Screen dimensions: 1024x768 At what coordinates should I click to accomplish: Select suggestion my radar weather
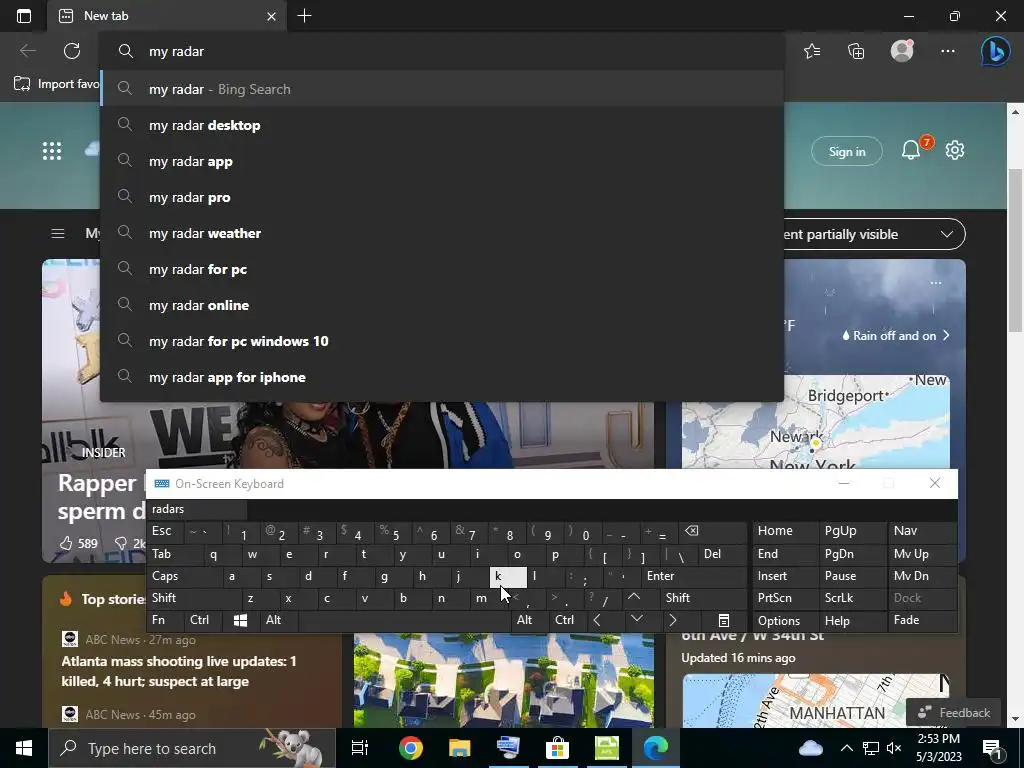pyautogui.click(x=442, y=233)
